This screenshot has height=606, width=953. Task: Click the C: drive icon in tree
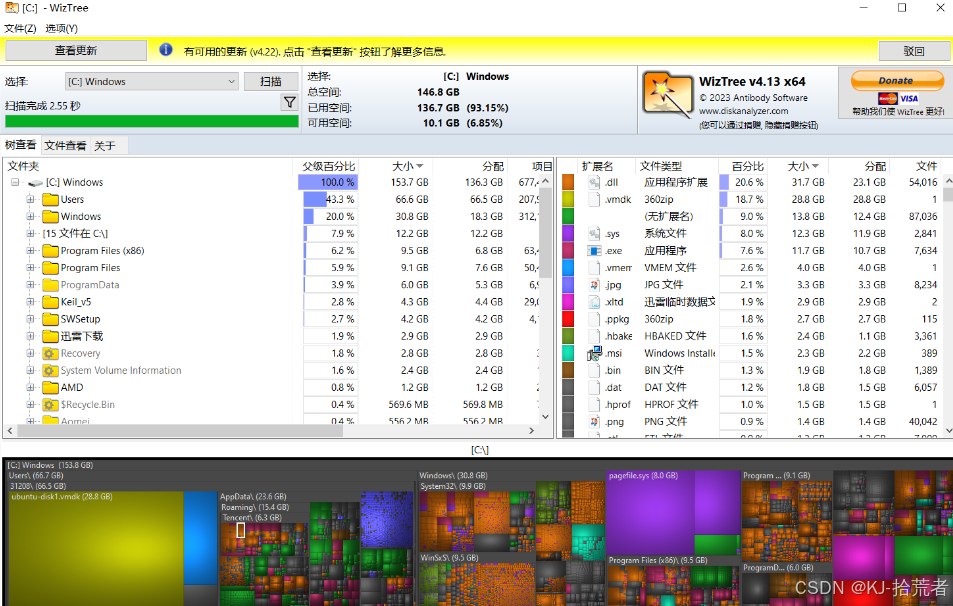pos(35,183)
